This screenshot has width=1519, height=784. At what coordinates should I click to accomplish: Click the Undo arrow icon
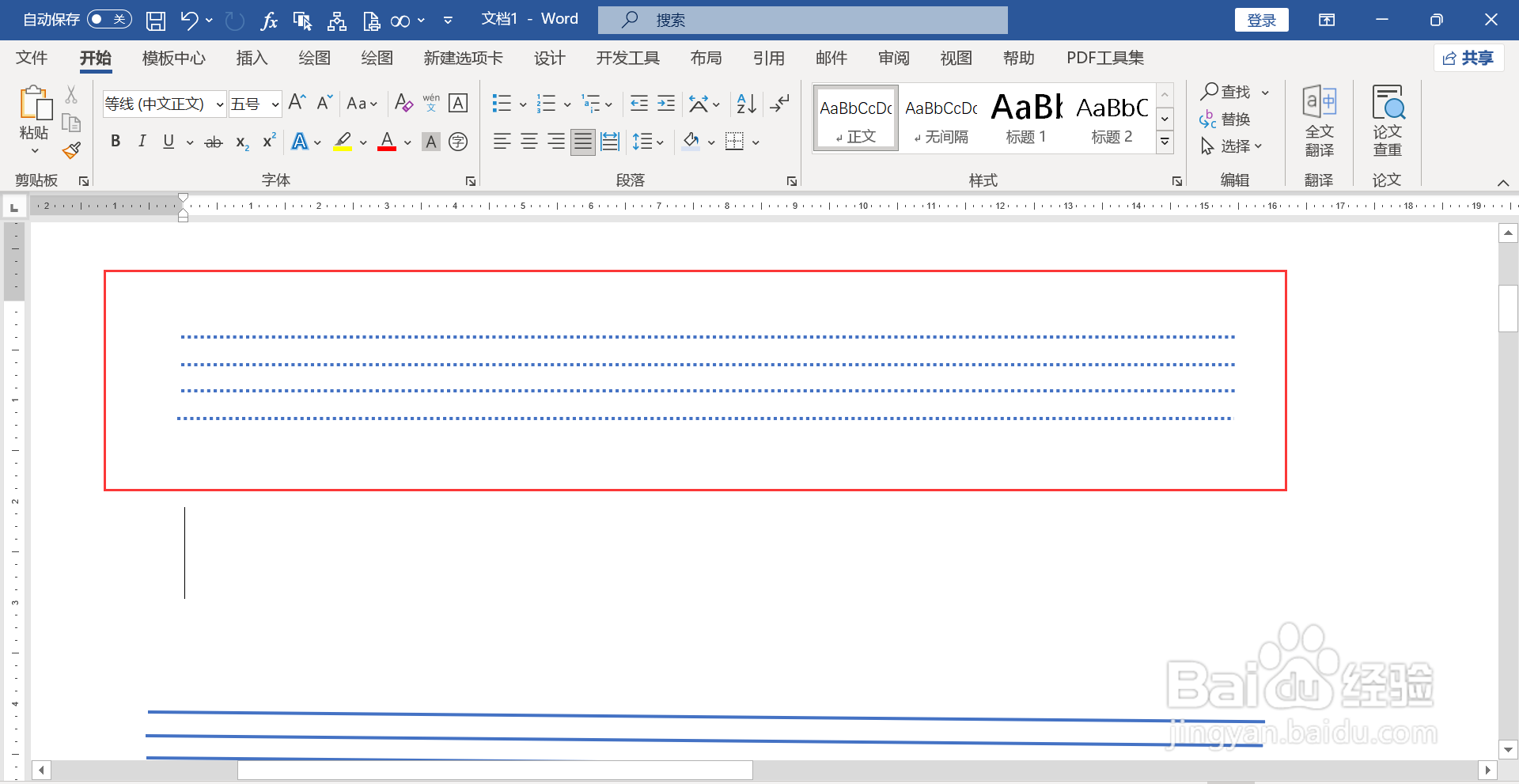point(189,21)
